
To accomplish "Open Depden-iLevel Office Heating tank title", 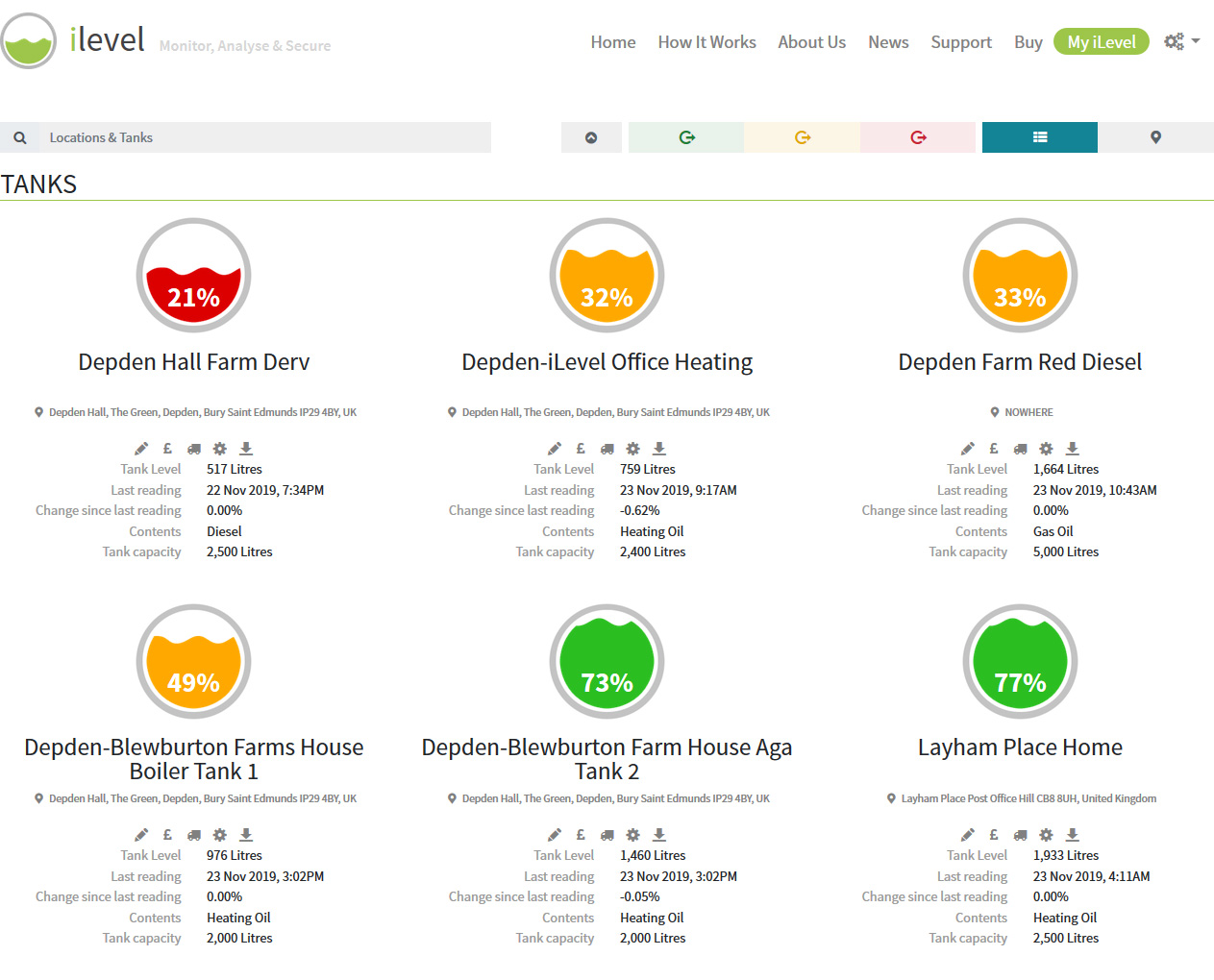I will tap(607, 362).
